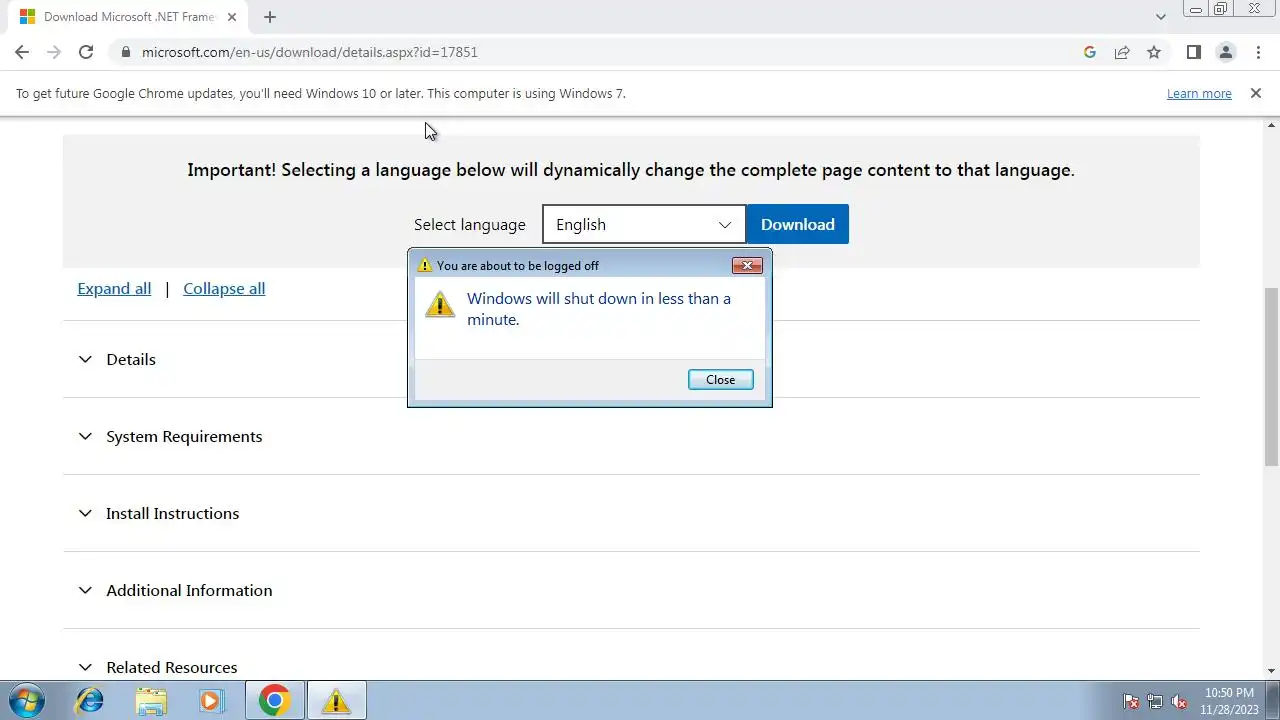Click the scrollbar up arrow
The image size is (1280, 720).
[1271, 125]
